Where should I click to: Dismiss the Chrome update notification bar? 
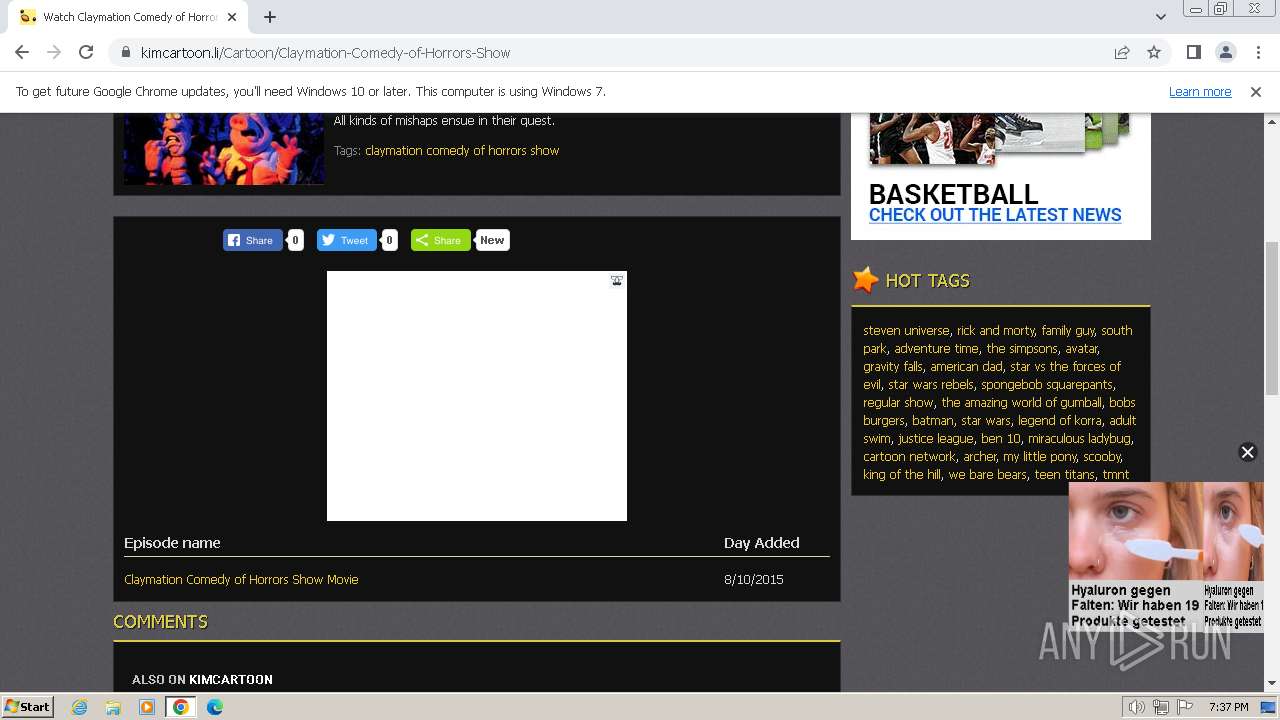tap(1256, 92)
